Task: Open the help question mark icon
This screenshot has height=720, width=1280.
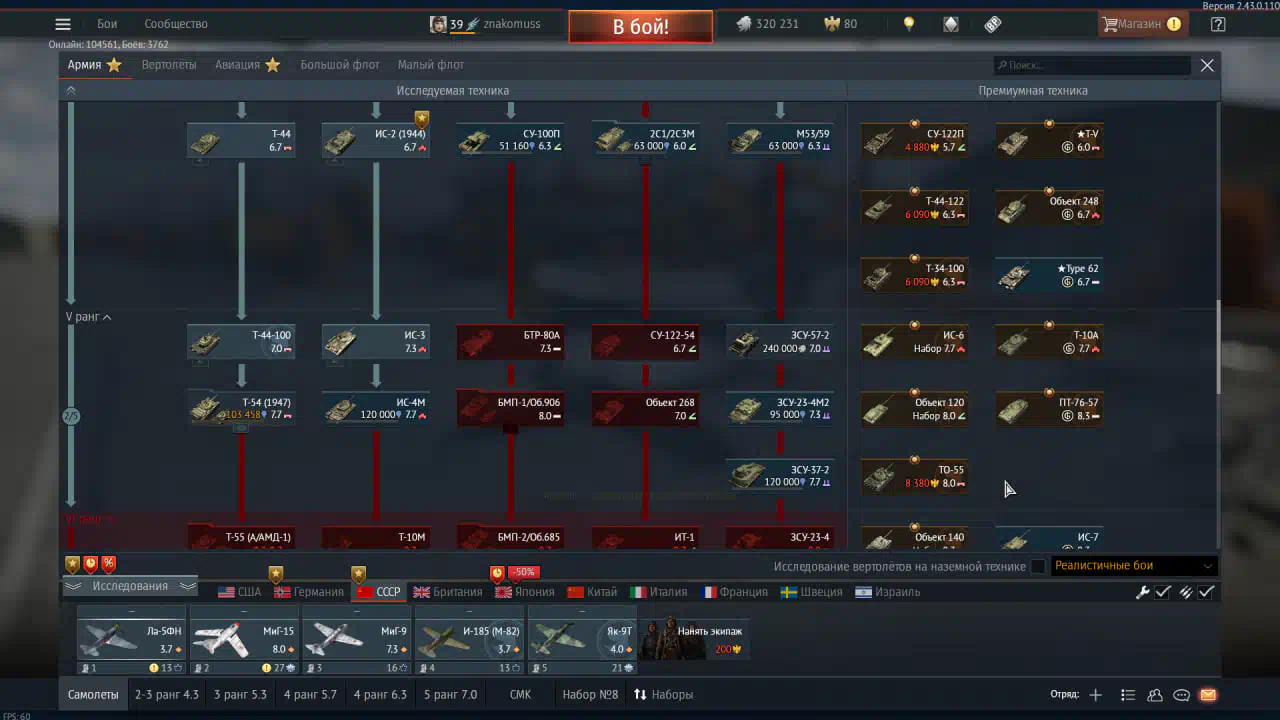Action: point(1217,24)
